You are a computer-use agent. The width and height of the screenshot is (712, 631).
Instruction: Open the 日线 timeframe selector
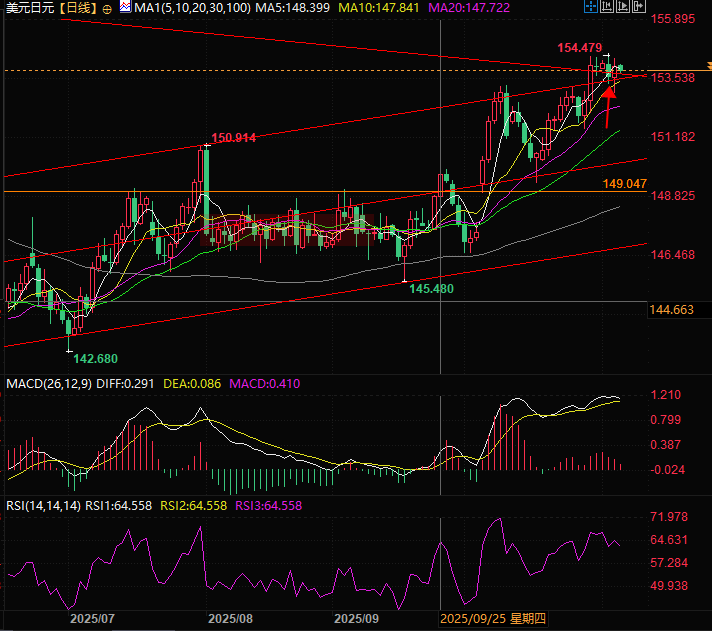[76, 8]
